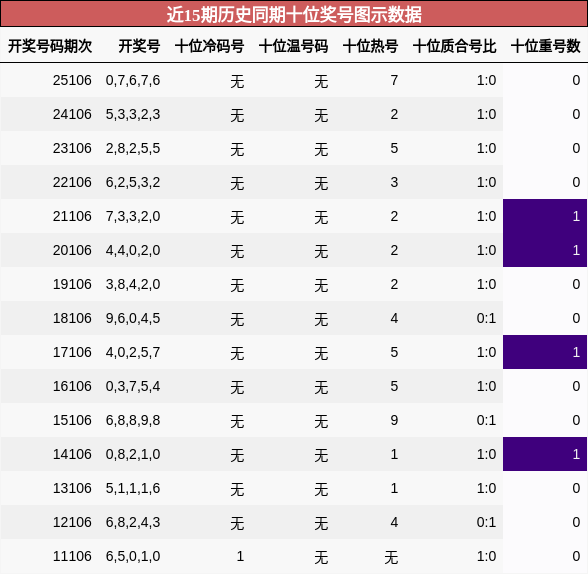This screenshot has height=574, width=588.
Task: Click draw numbers 5,3,3,2,3
Action: (x=133, y=114)
